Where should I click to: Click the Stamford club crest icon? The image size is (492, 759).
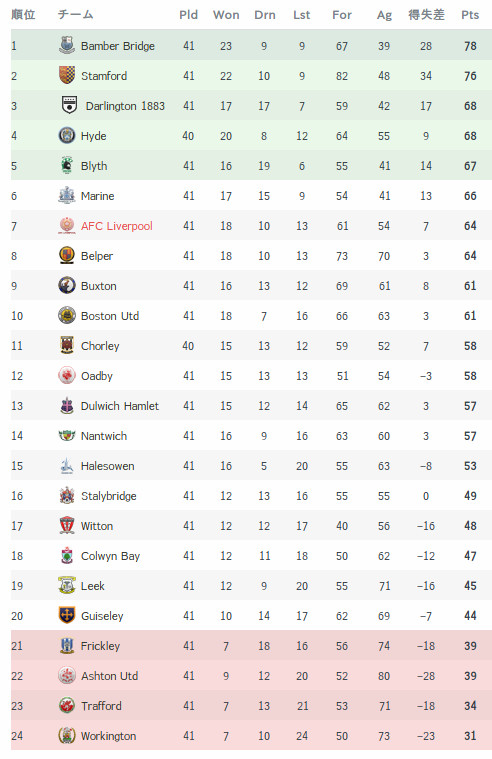pos(67,75)
